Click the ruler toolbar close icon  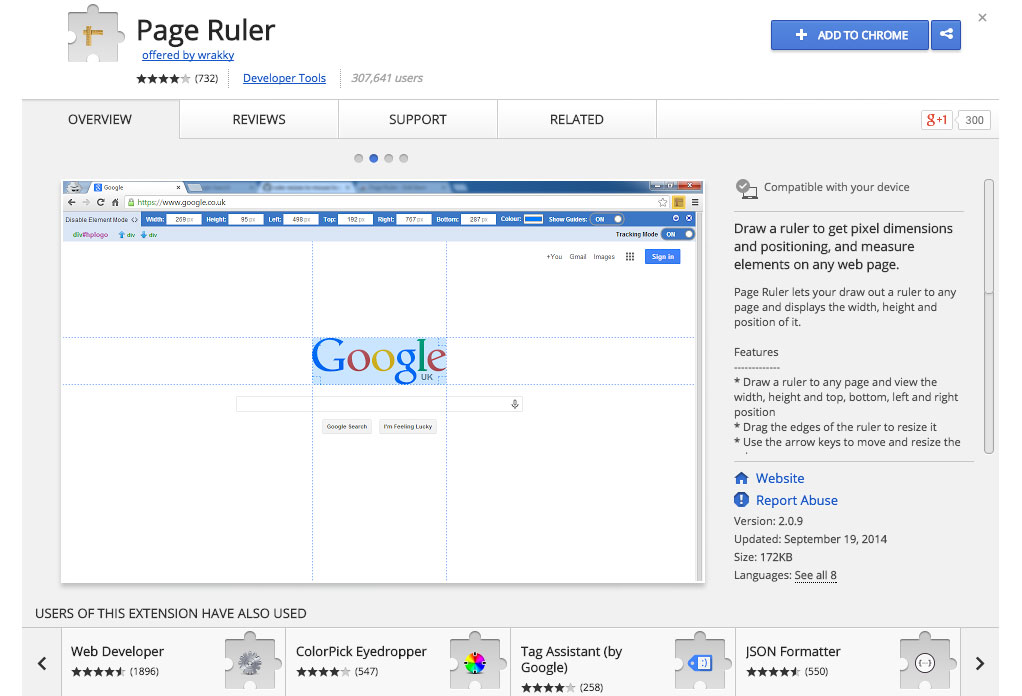coord(688,218)
